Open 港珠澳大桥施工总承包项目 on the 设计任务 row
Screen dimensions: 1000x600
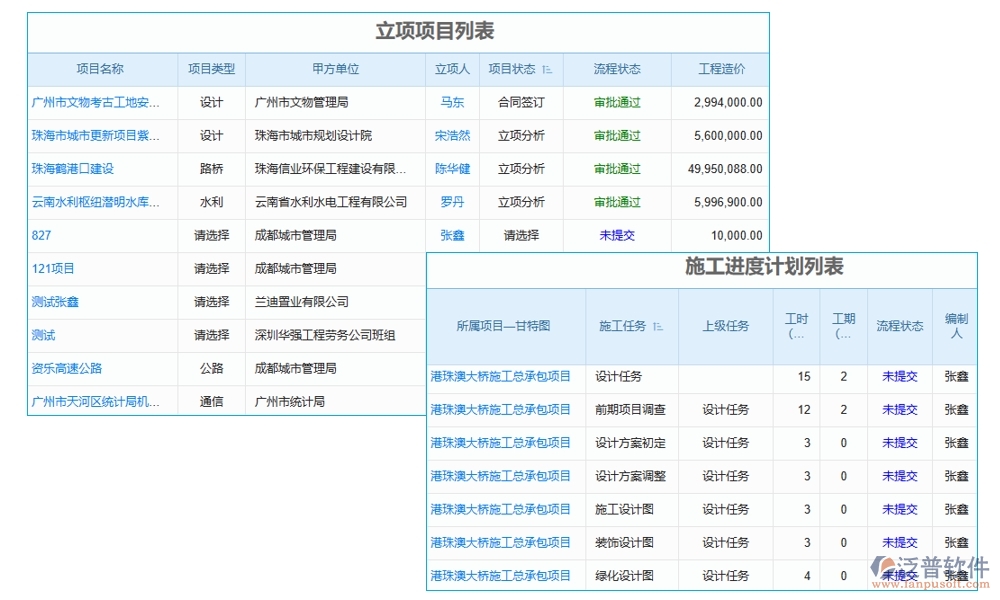pyautogui.click(x=502, y=377)
